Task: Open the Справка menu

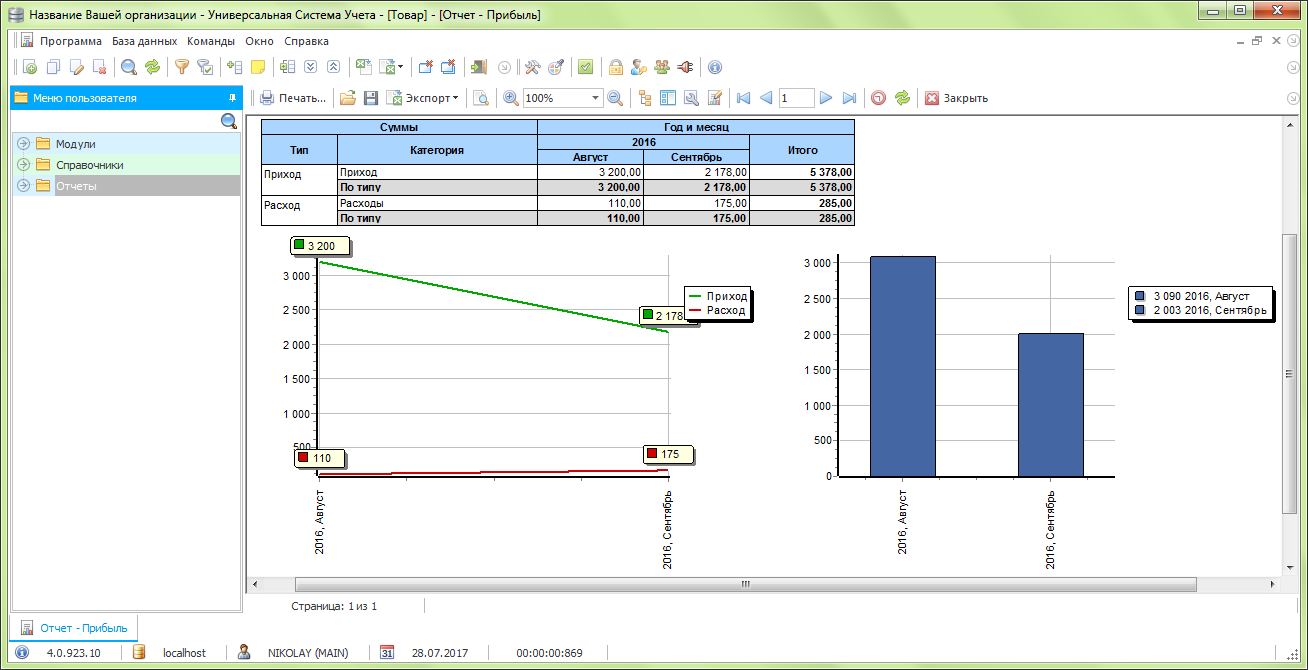Action: click(306, 41)
